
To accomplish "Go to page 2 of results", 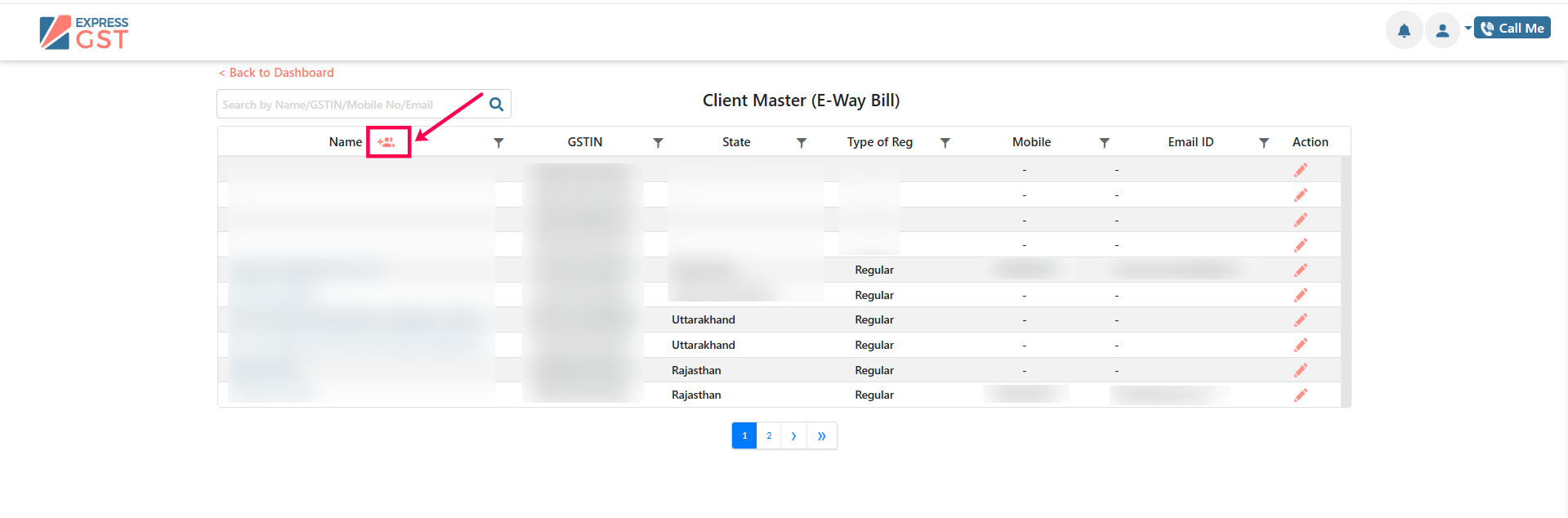I will tap(769, 436).
